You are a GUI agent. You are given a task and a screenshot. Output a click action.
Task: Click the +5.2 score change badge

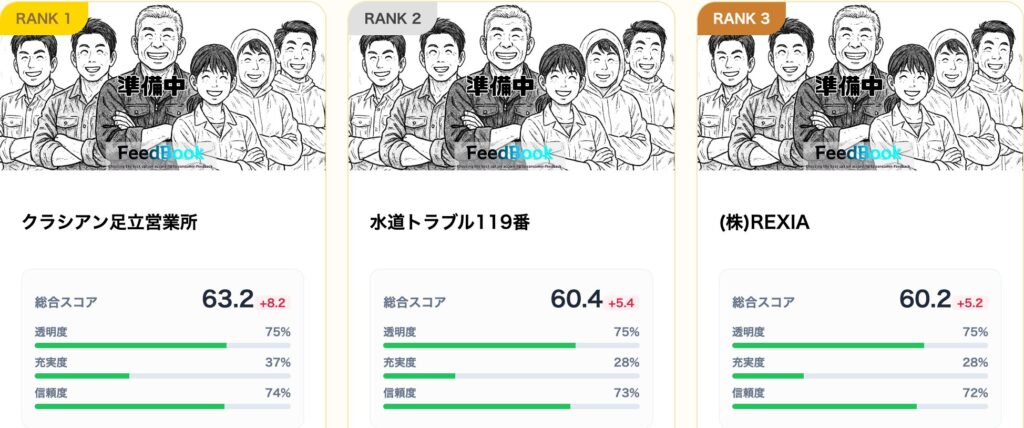coord(971,302)
